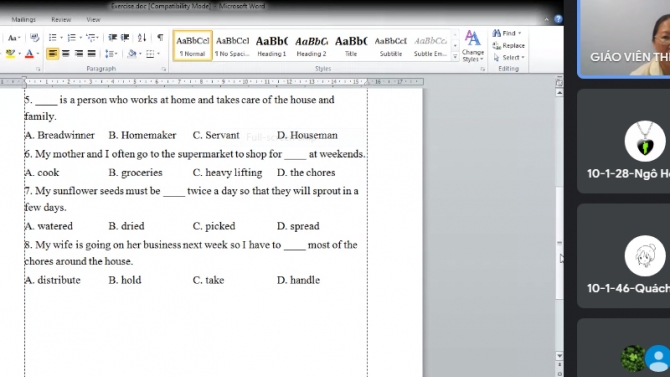Screen dimensions: 670x377
Task: Open the line spacing options
Action: tap(111, 53)
